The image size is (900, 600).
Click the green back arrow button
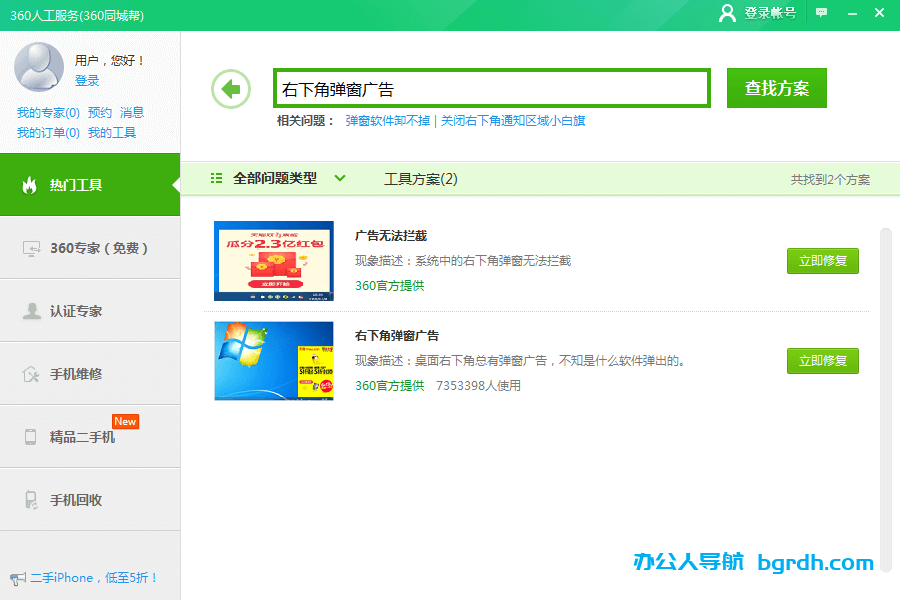point(231,88)
